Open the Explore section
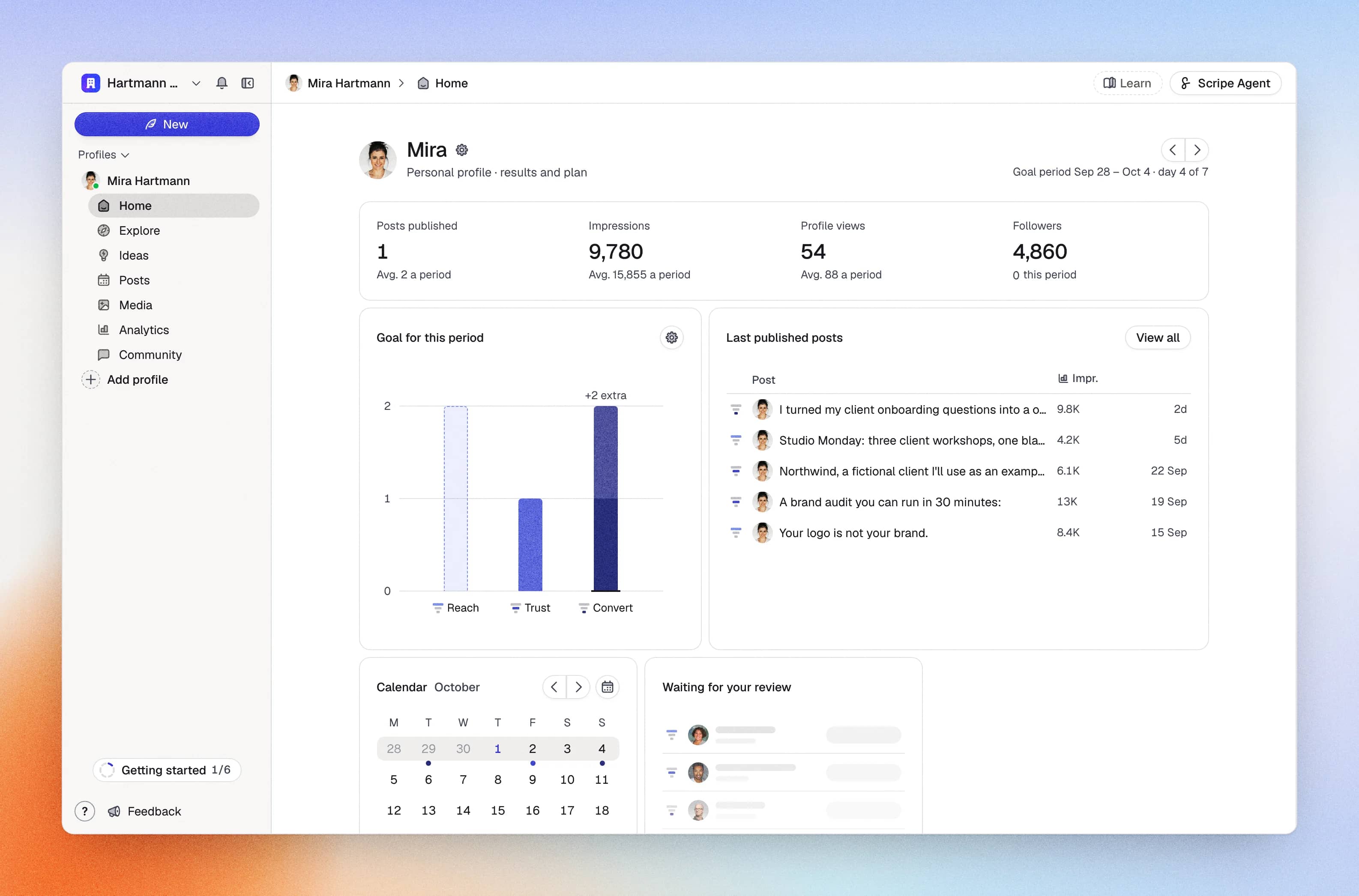The width and height of the screenshot is (1359, 896). [174, 230]
